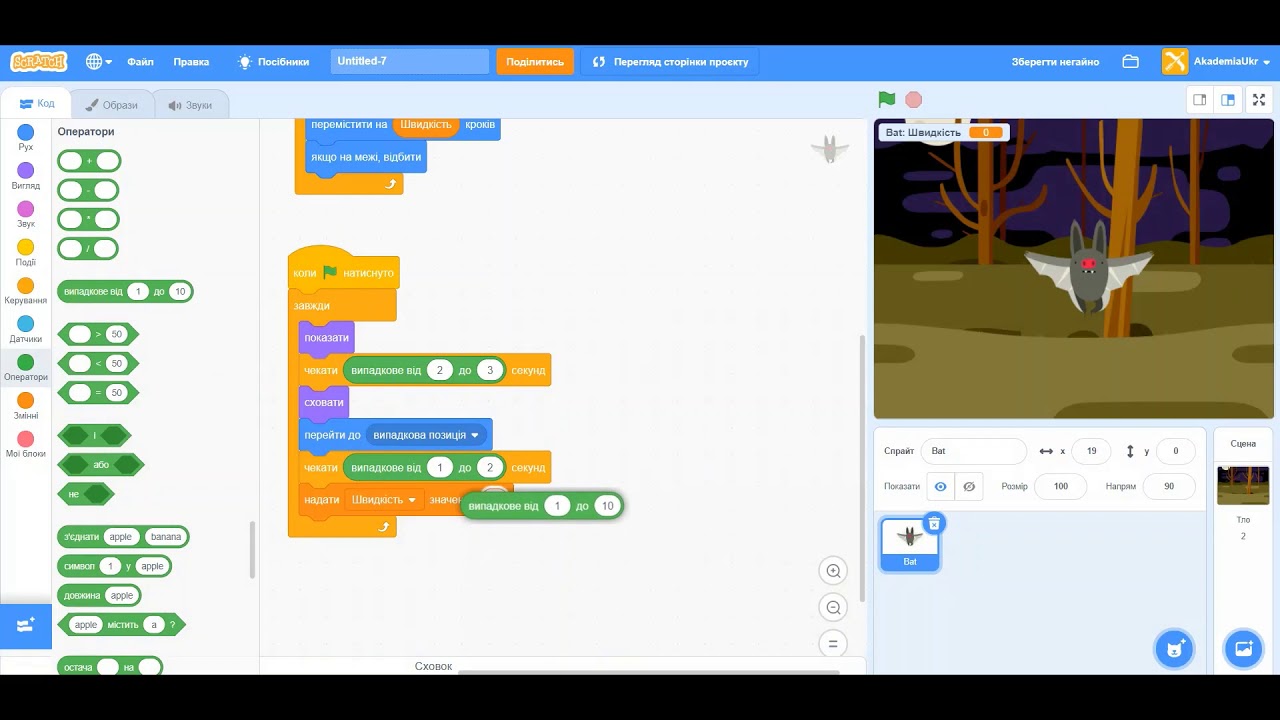Click the Напрям value field
Viewport: 1280px width, 720px height.
coord(1169,487)
